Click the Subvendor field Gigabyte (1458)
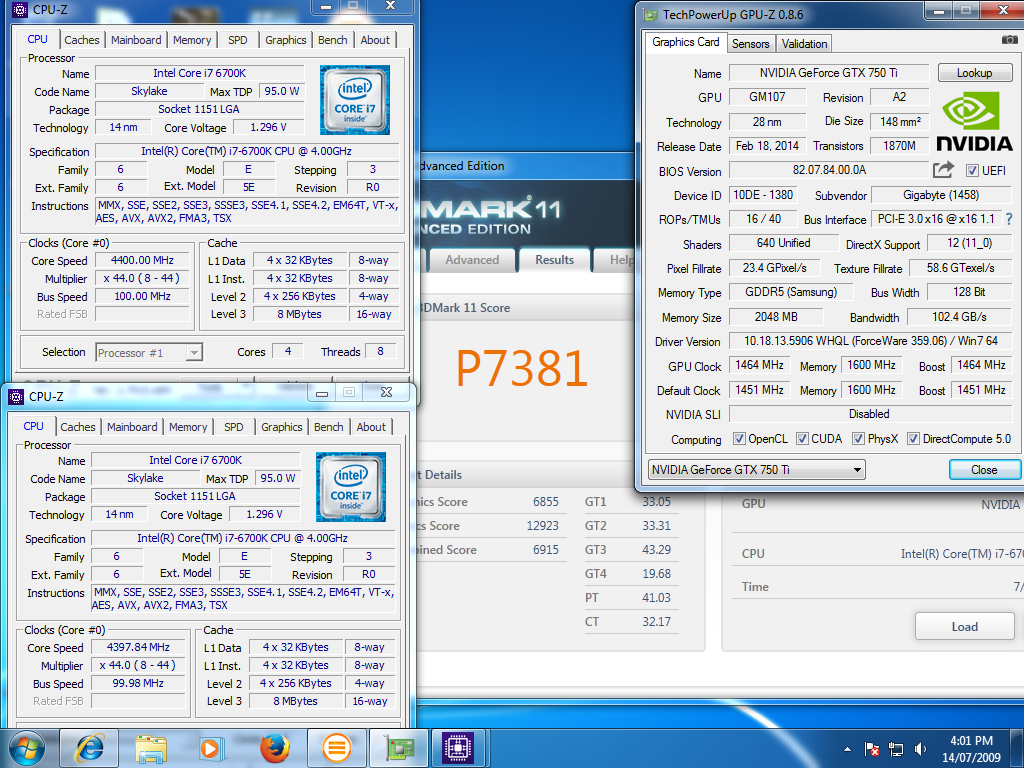This screenshot has width=1024, height=768. coord(941,195)
